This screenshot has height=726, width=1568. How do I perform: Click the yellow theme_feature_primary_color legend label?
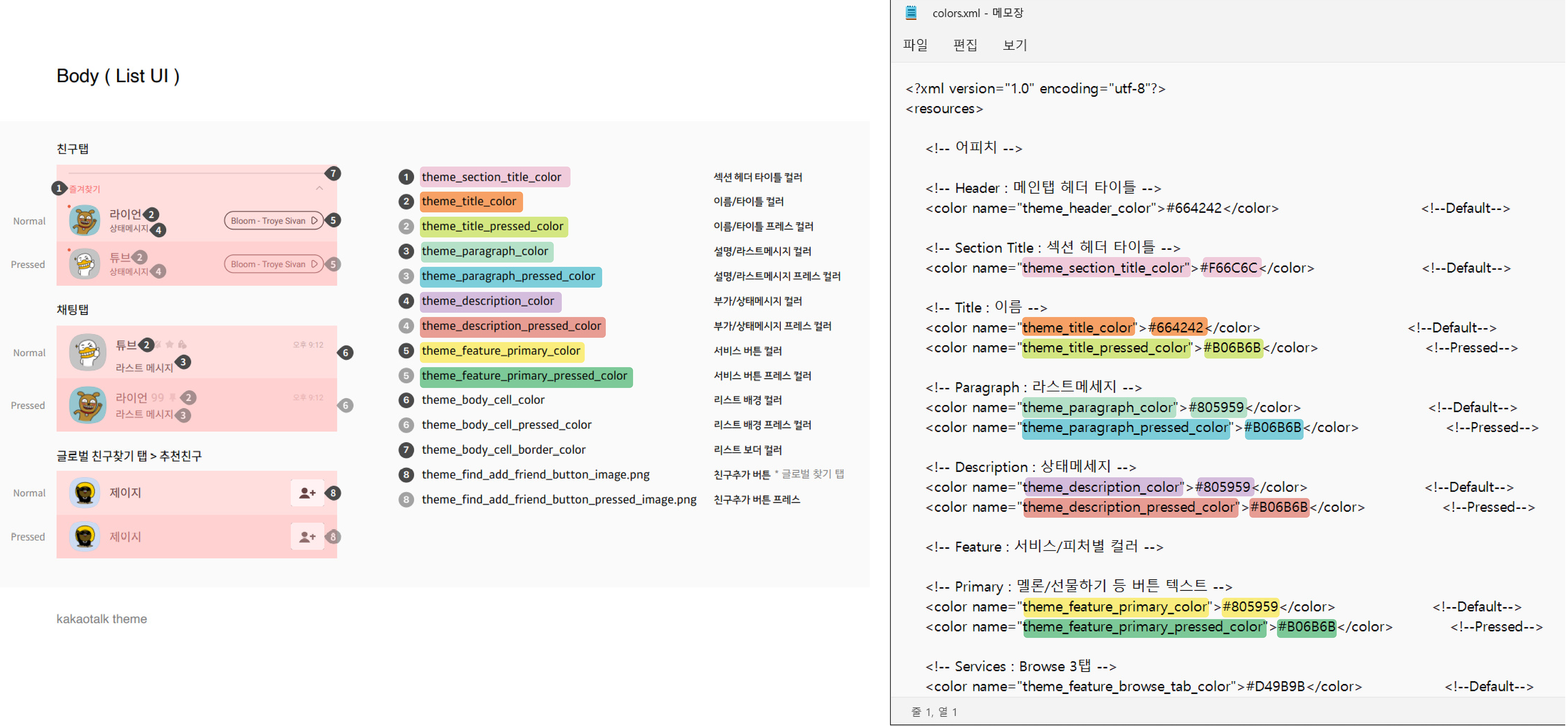pos(502,351)
